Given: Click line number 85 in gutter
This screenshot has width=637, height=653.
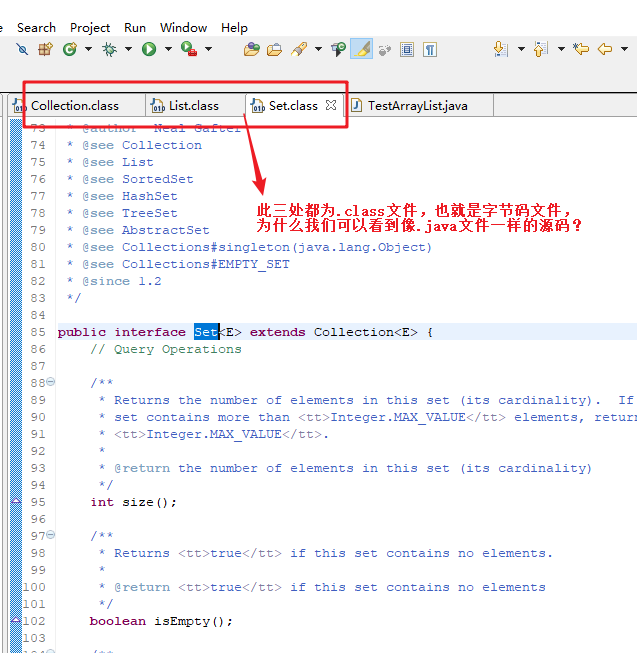Looking at the screenshot, I should tap(38, 332).
